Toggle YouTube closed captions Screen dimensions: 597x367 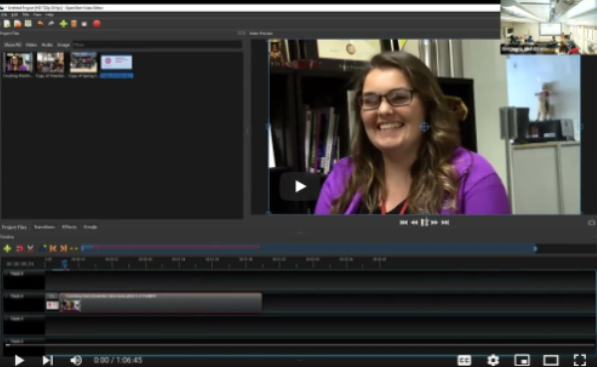click(x=464, y=360)
